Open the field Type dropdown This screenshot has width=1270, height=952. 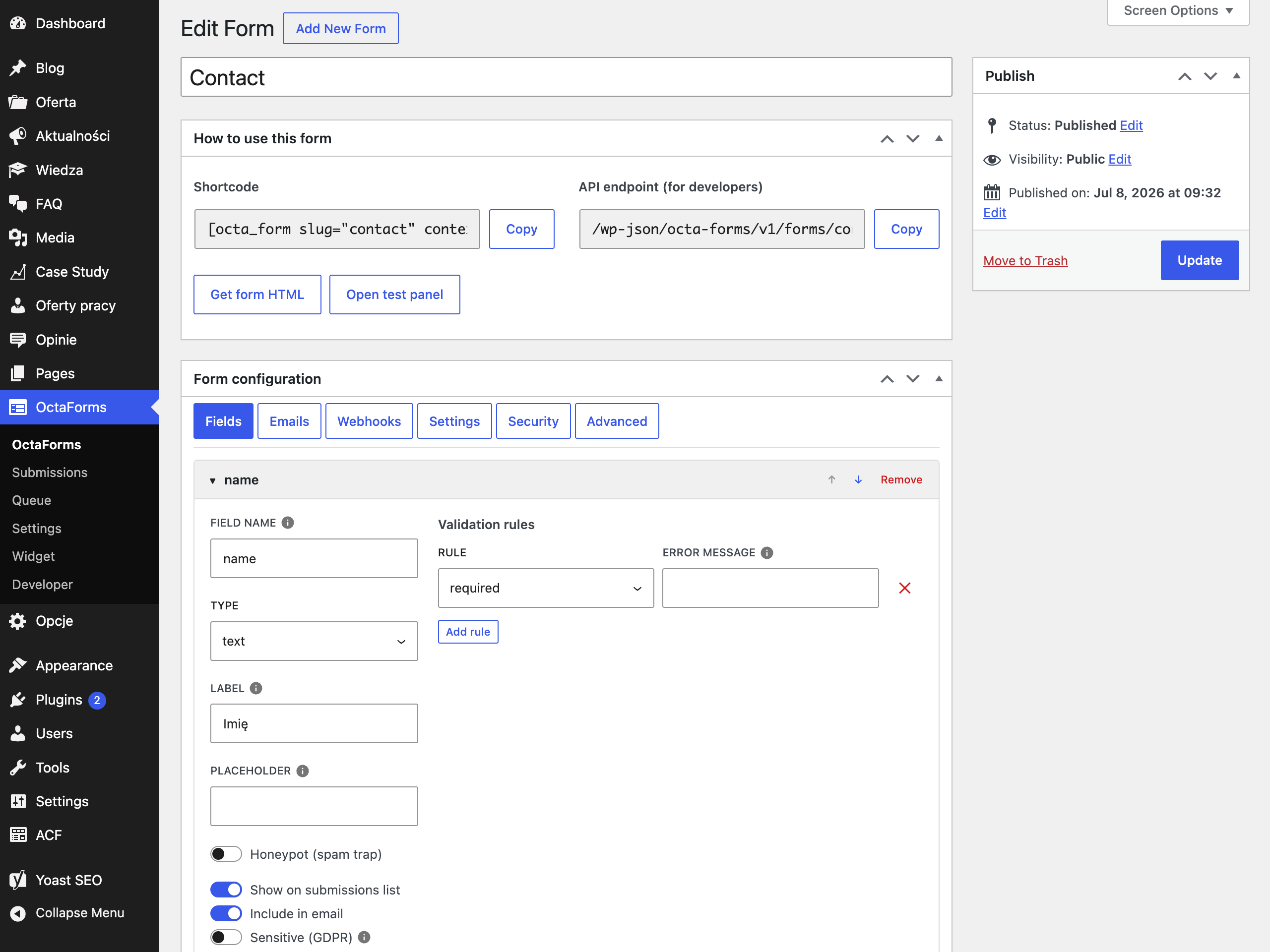click(314, 641)
